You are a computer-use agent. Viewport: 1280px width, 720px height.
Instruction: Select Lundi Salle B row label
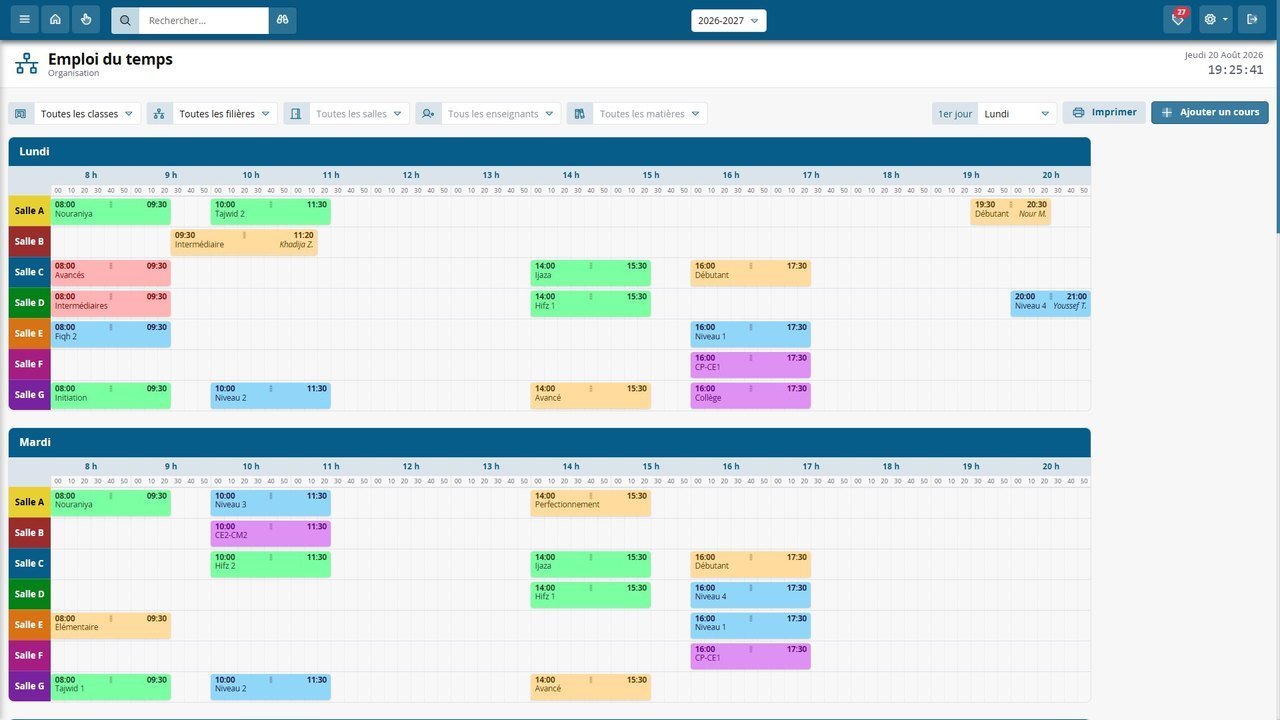(29, 242)
